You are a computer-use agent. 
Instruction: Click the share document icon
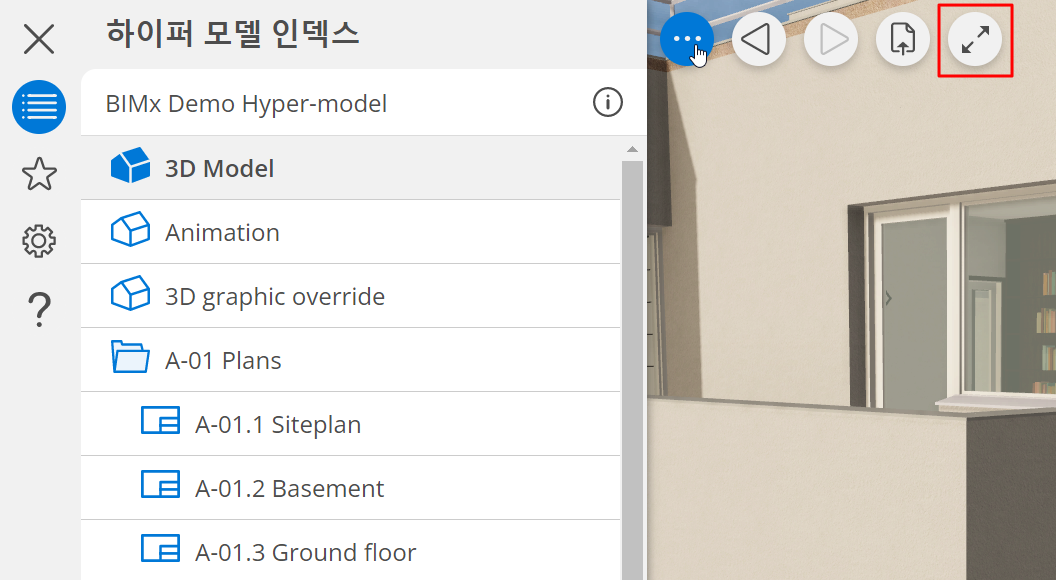point(903,40)
